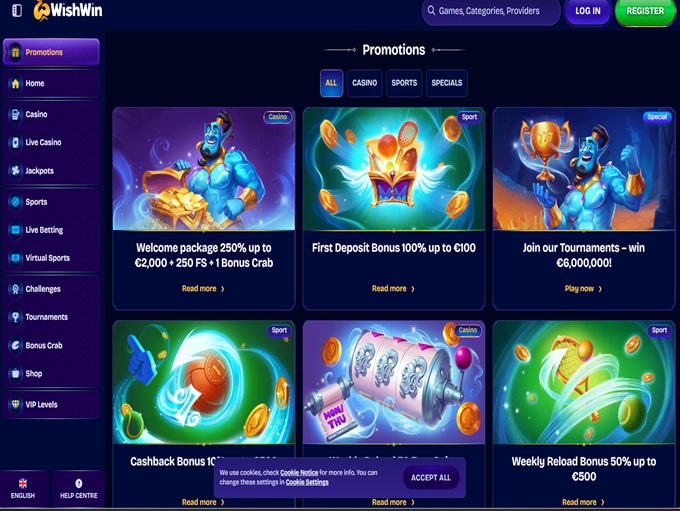Screen dimensions: 680x511
Task: Filter promotions by SPORTS
Action: coord(404,83)
